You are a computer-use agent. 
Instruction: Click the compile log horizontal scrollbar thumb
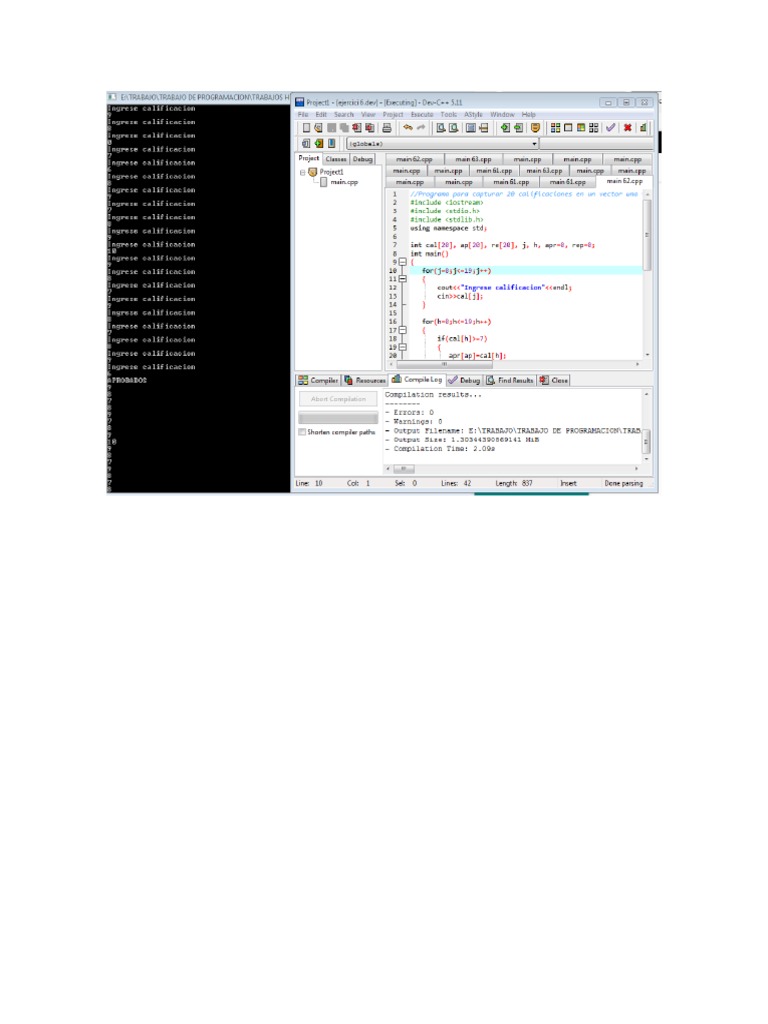tap(404, 469)
